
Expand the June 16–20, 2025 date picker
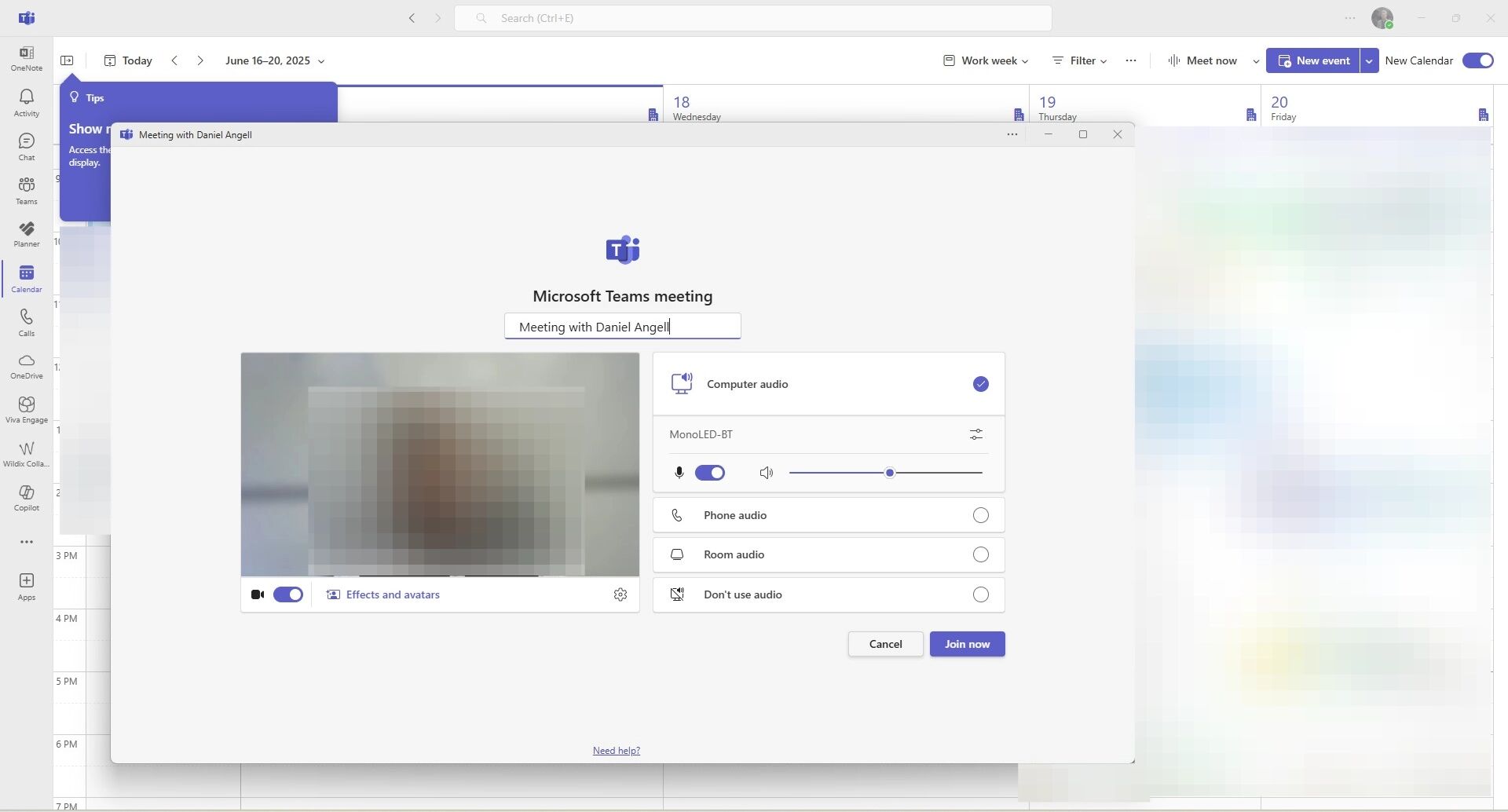point(275,60)
